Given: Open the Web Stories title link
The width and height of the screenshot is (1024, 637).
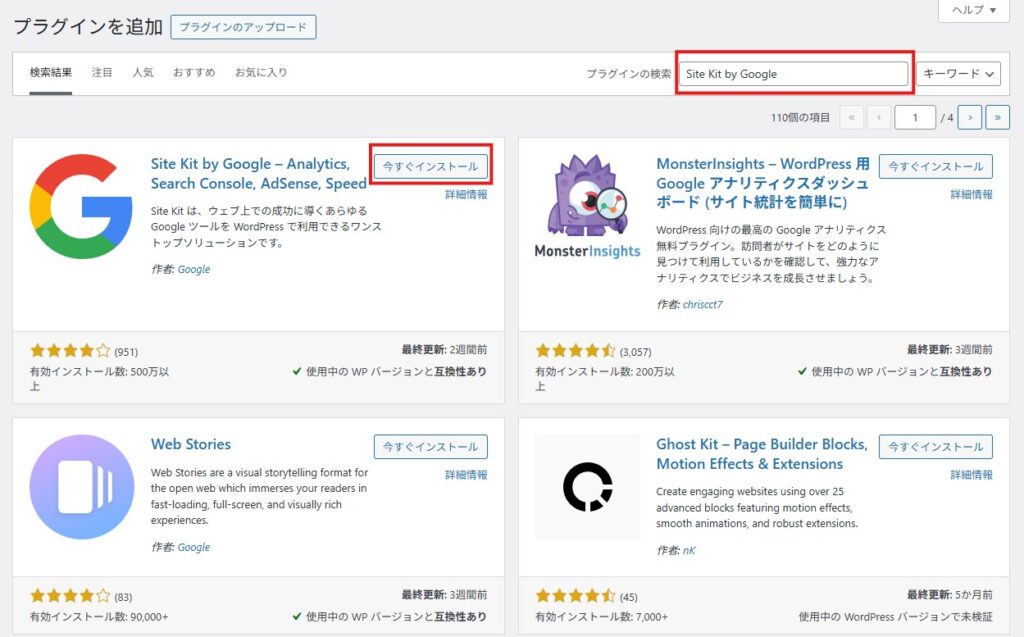Looking at the screenshot, I should pos(191,444).
